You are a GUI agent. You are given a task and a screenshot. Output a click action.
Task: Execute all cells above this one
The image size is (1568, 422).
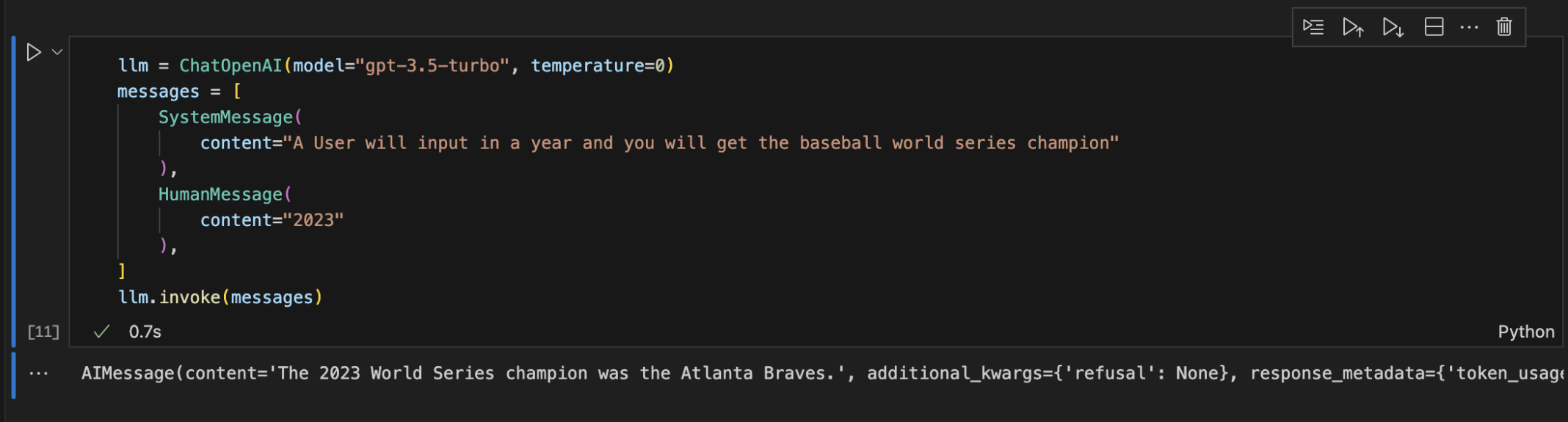coord(1353,28)
